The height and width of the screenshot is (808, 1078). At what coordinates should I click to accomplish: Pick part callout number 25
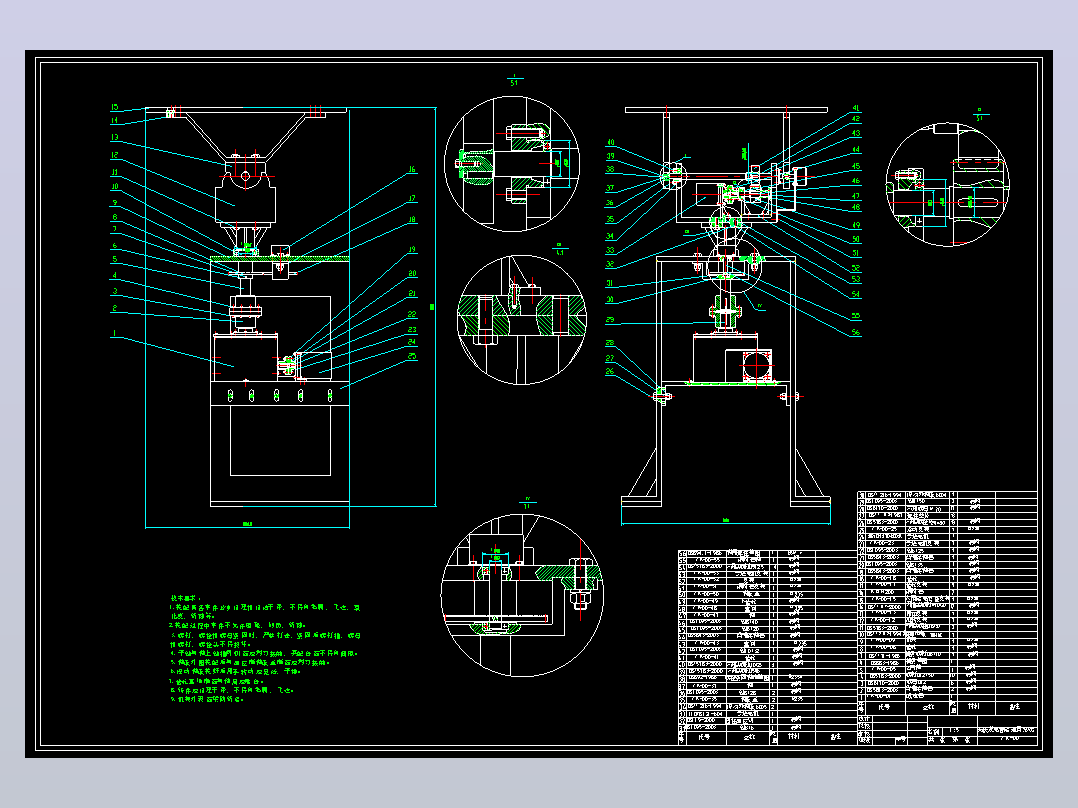coord(412,356)
